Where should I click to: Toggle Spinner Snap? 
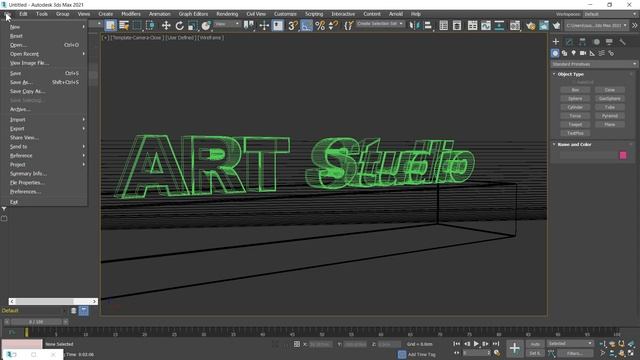point(333,26)
